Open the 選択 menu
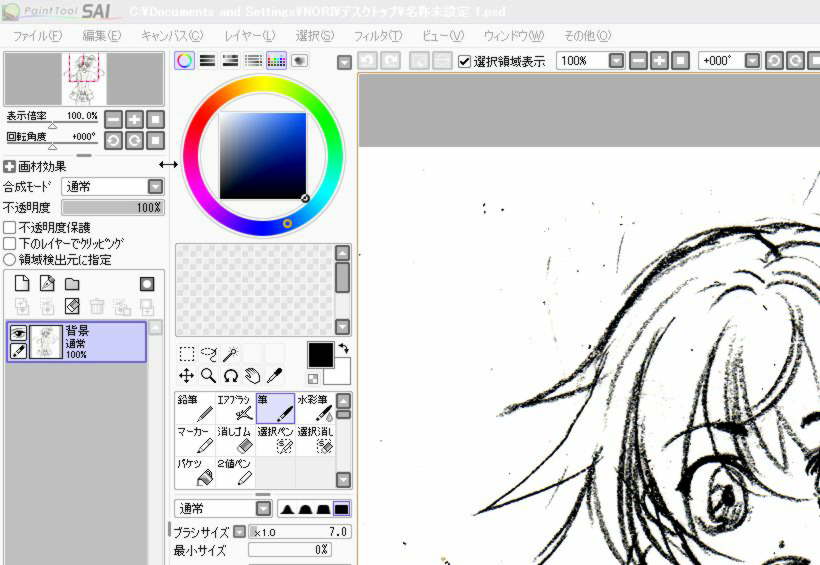Screen dimensions: 820x565 [315, 36]
